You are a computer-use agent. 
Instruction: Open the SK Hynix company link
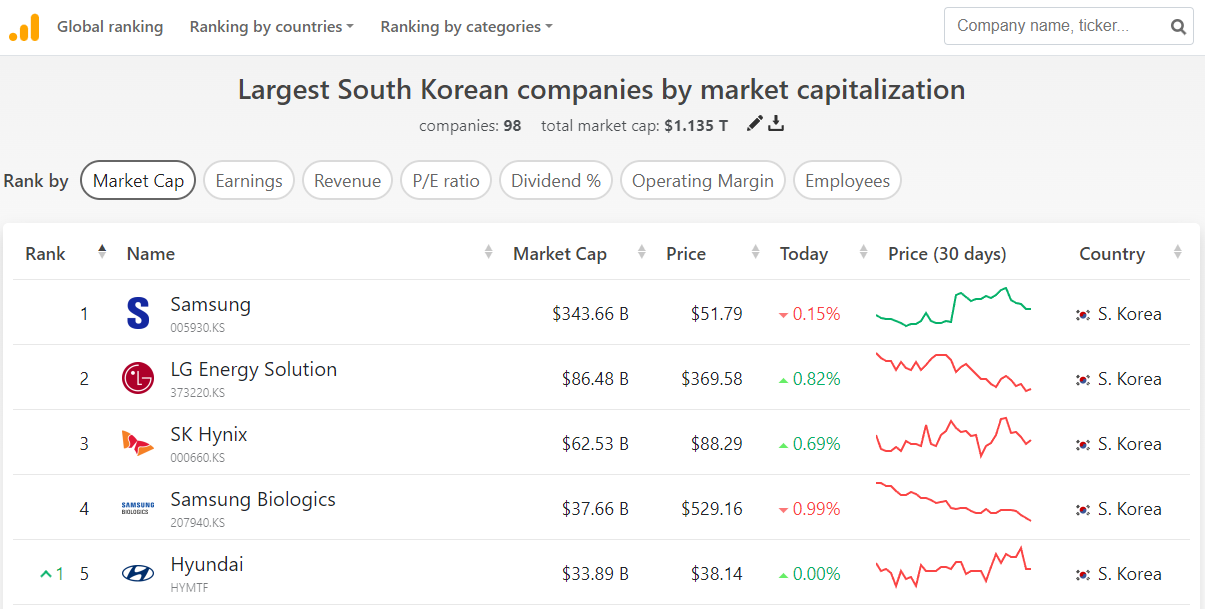pos(209,434)
